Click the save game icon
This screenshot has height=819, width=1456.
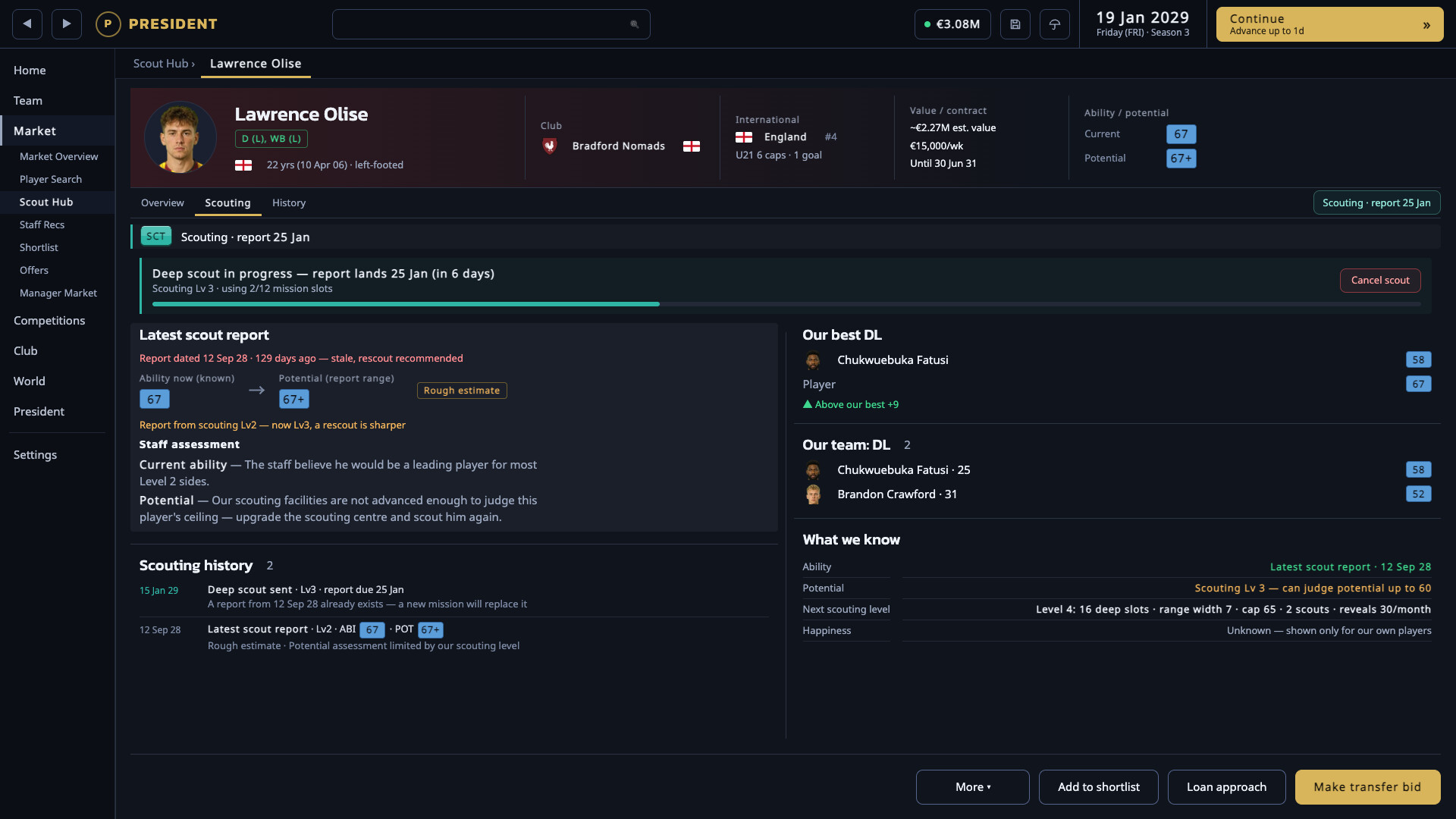(x=1015, y=24)
